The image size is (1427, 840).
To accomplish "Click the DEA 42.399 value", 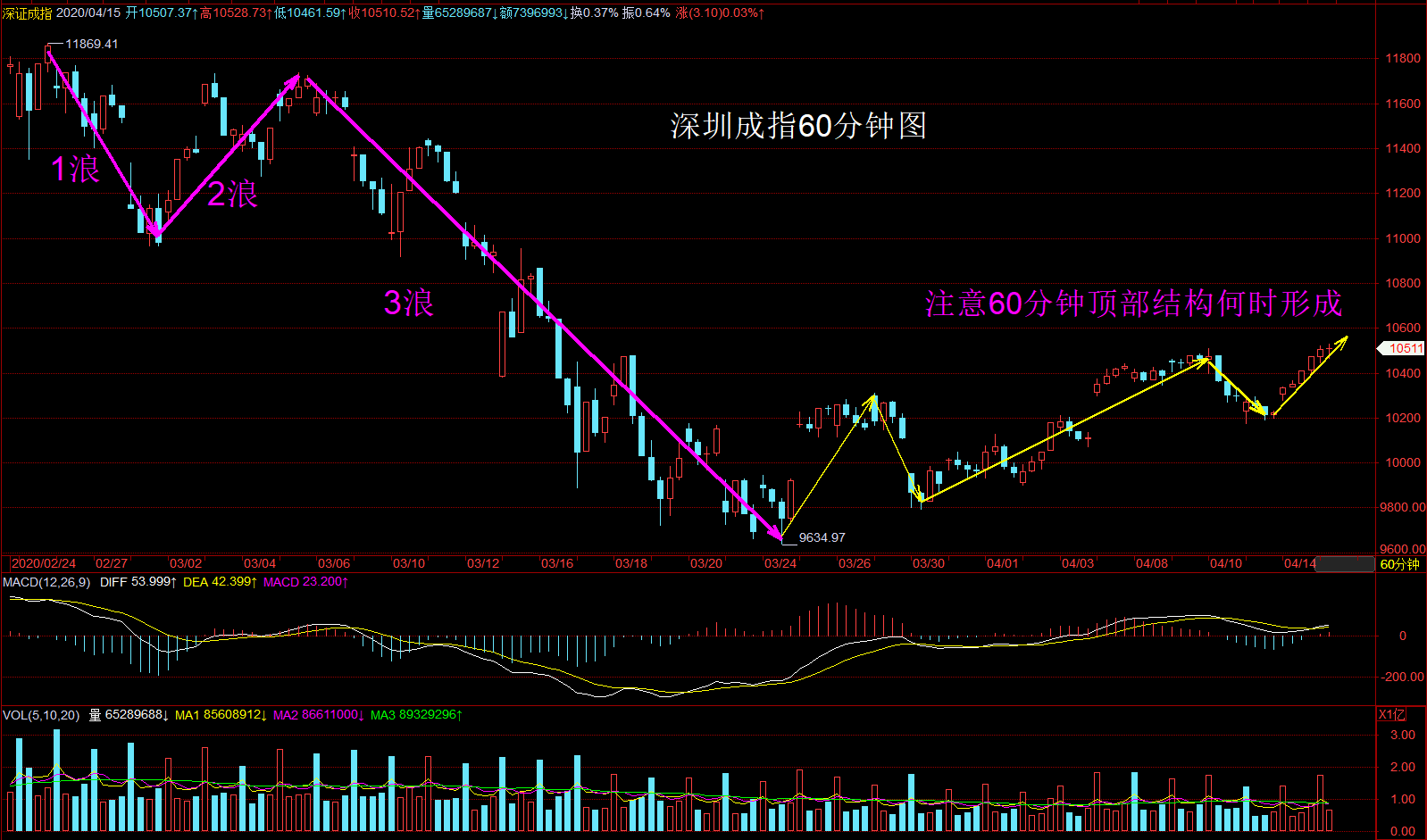I will pos(220,582).
